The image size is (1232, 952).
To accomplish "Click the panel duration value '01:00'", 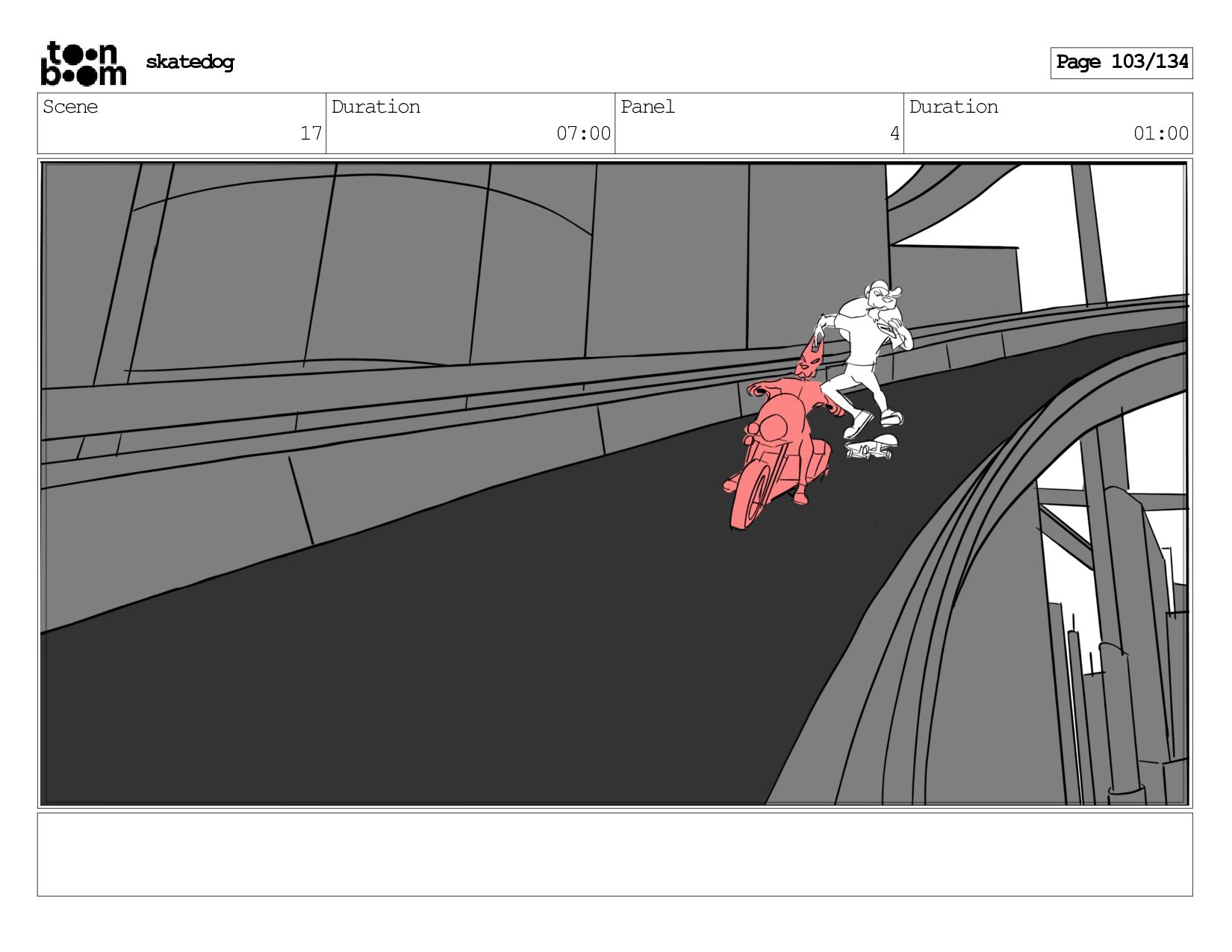I will point(1161,134).
